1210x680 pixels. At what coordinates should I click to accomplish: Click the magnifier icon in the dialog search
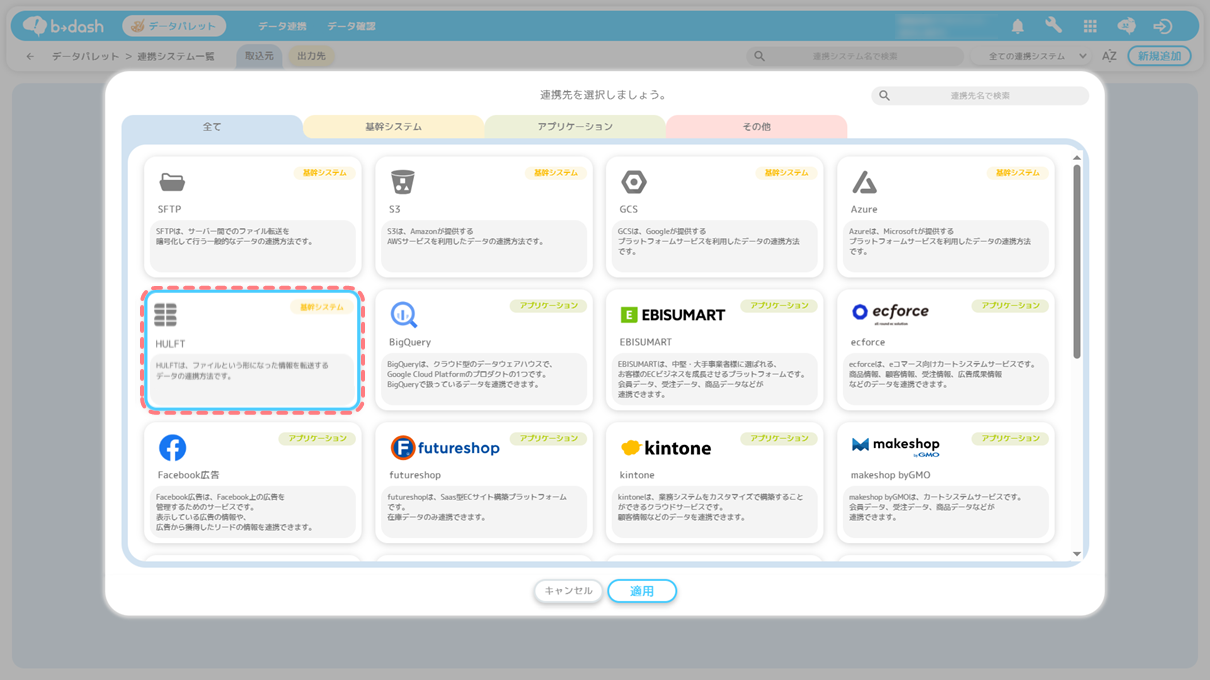pos(884,96)
